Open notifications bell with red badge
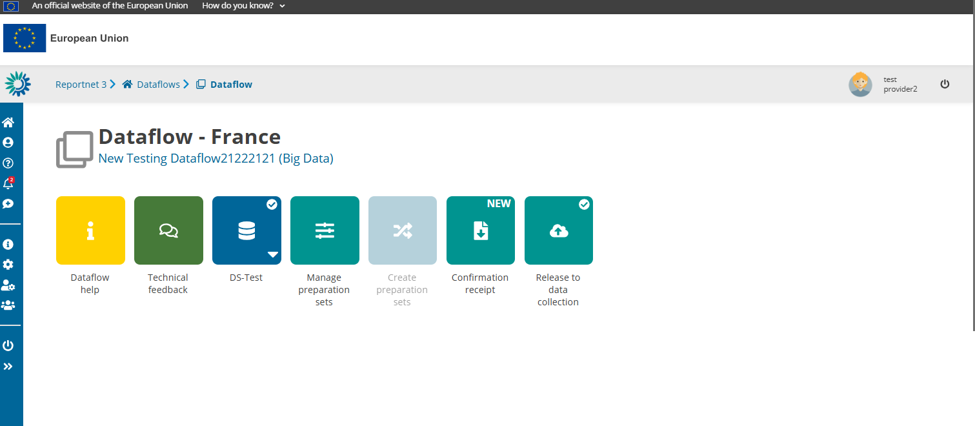Screen dimensions: 975x426 (8, 183)
